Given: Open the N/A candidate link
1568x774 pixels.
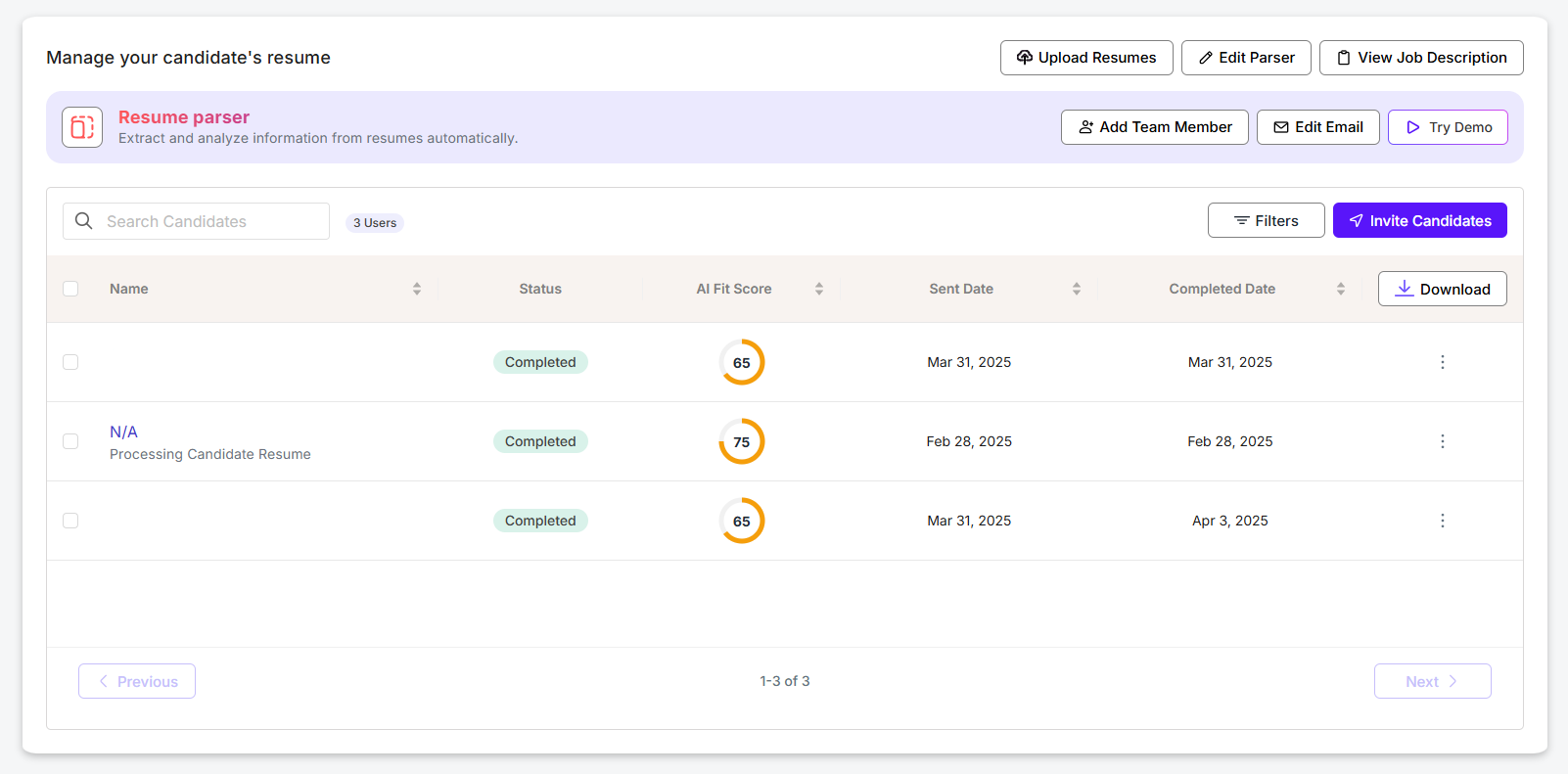Looking at the screenshot, I should [123, 432].
